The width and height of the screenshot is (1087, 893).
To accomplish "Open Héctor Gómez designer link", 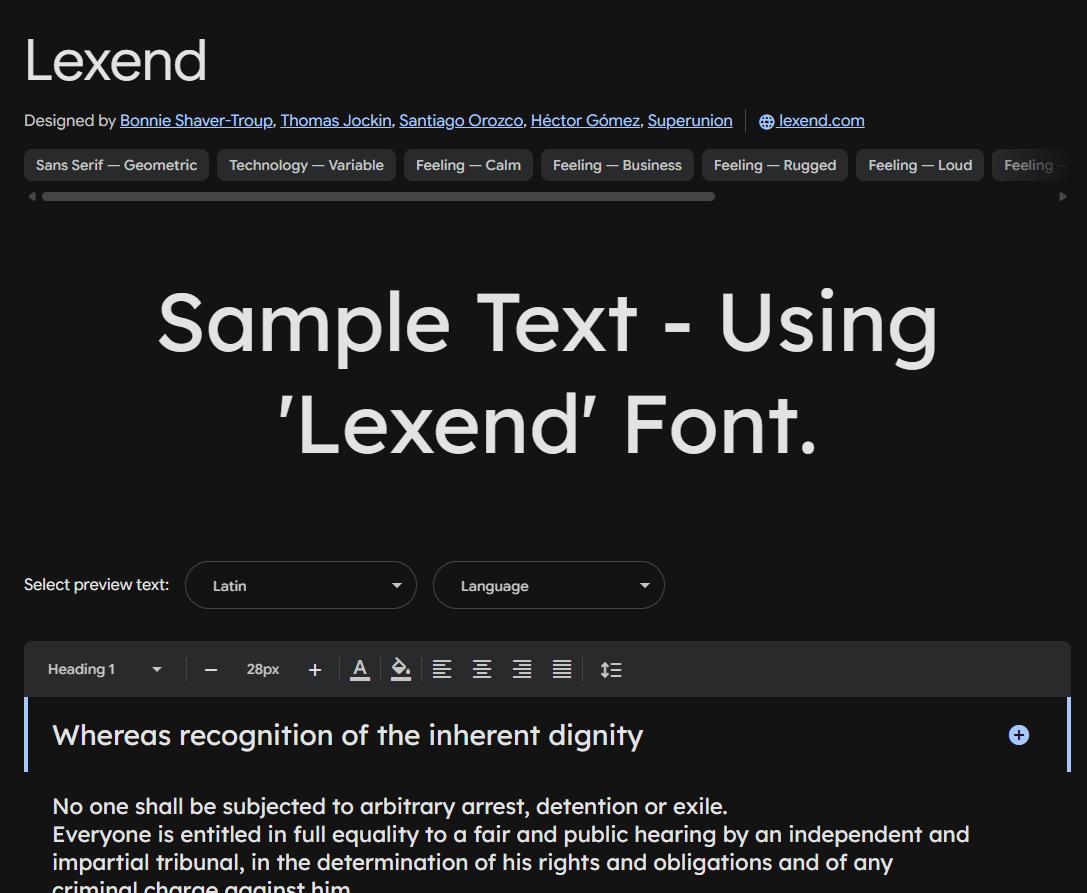I will tap(585, 121).
